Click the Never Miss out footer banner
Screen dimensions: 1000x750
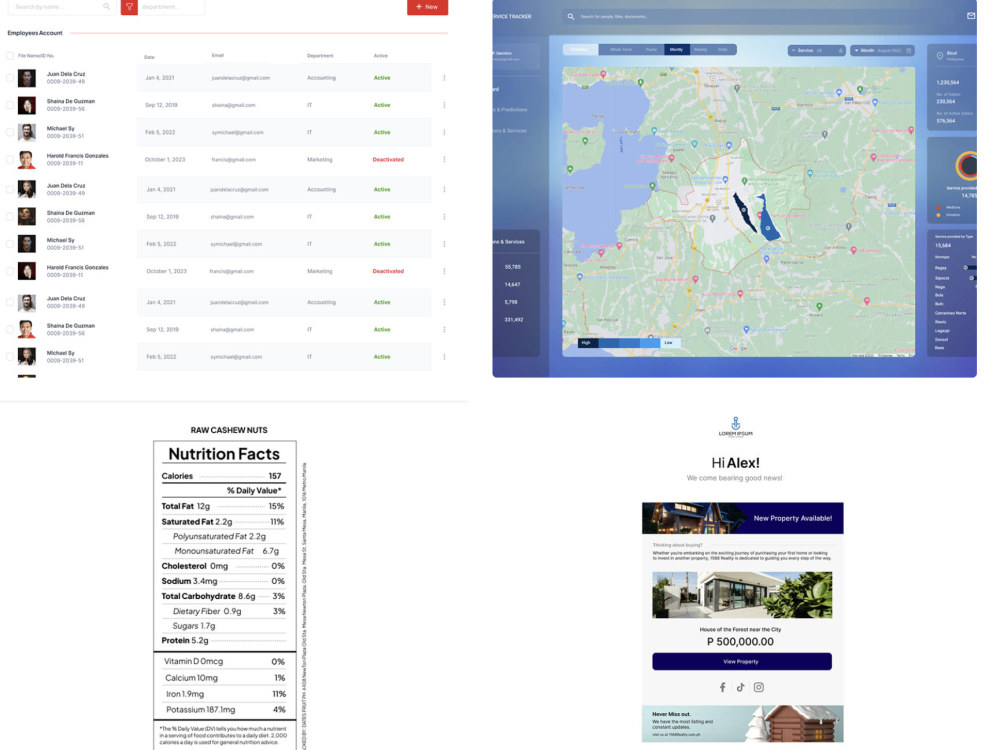pyautogui.click(x=742, y=723)
